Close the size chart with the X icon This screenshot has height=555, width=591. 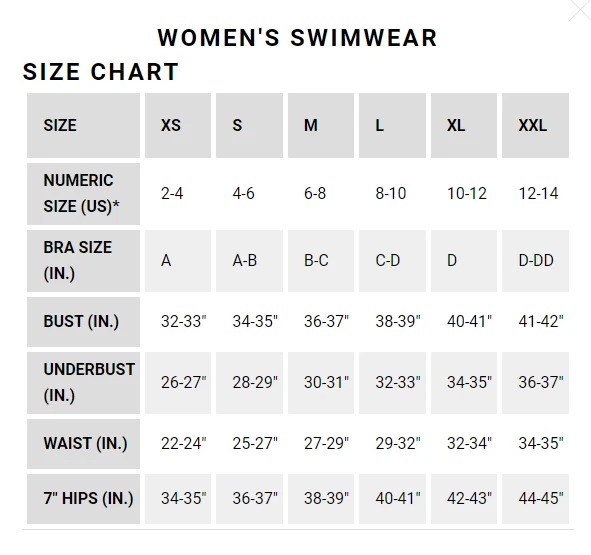[581, 9]
